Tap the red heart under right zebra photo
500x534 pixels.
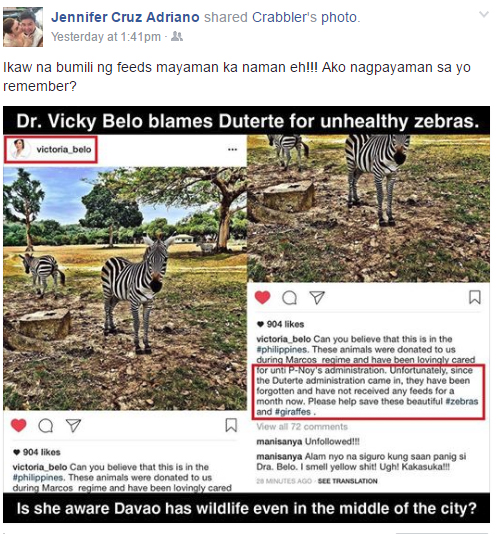pyautogui.click(x=262, y=297)
